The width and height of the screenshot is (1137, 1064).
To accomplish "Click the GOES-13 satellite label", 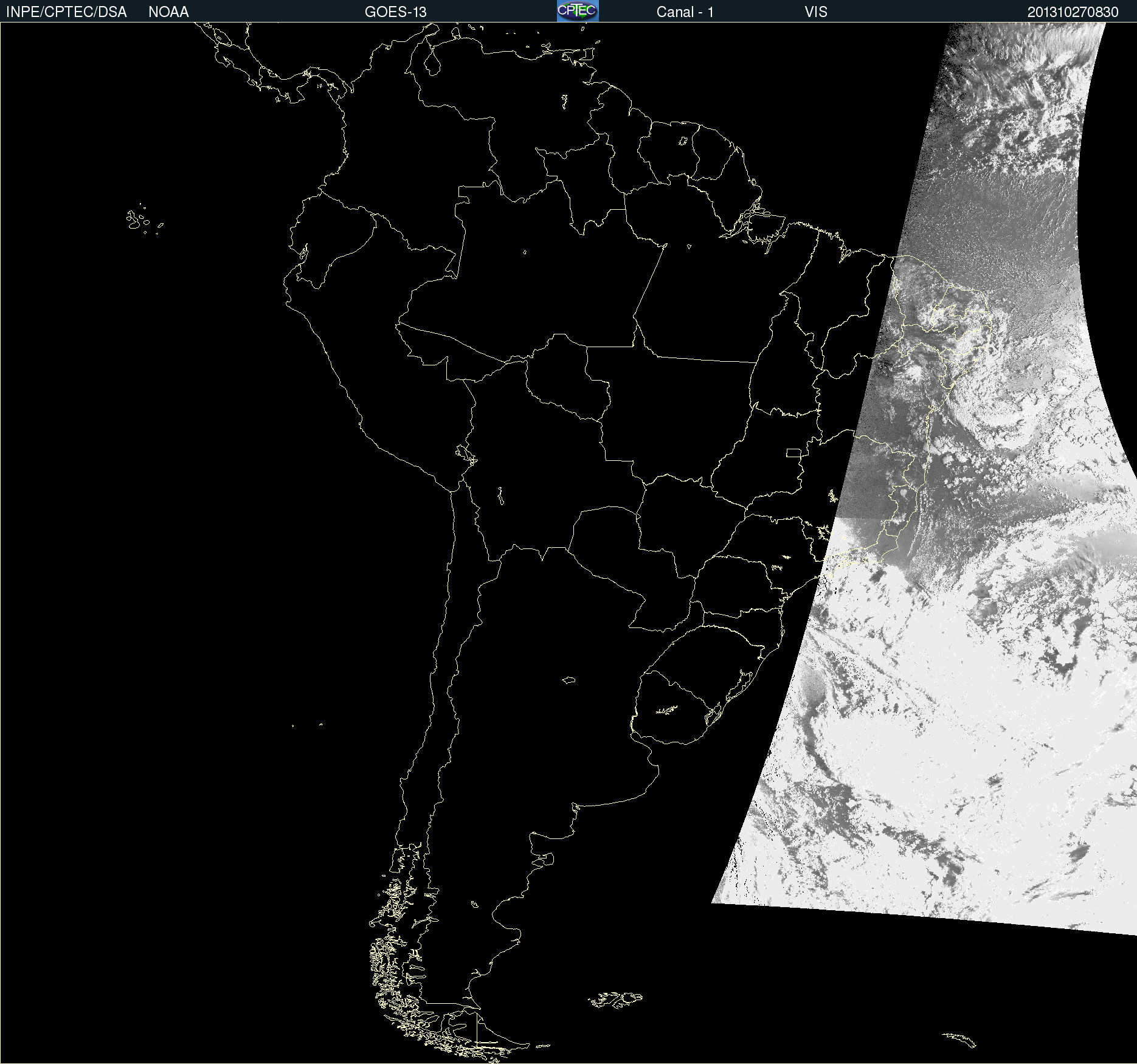I will coord(396,12).
